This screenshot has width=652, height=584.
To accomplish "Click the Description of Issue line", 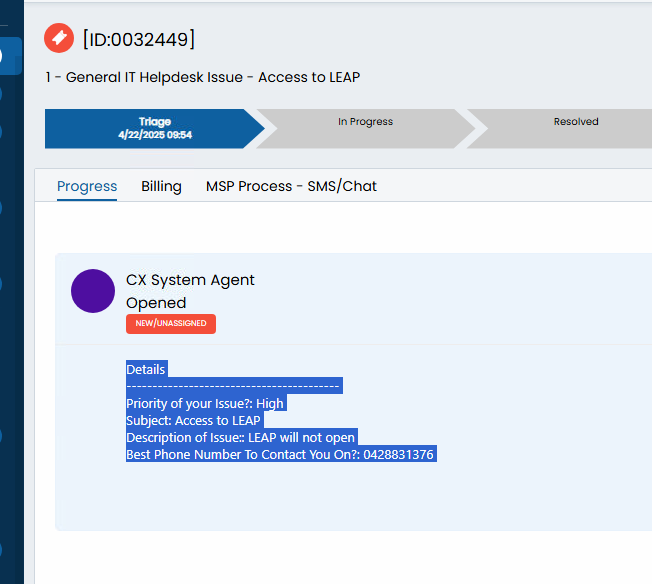I will point(241,438).
